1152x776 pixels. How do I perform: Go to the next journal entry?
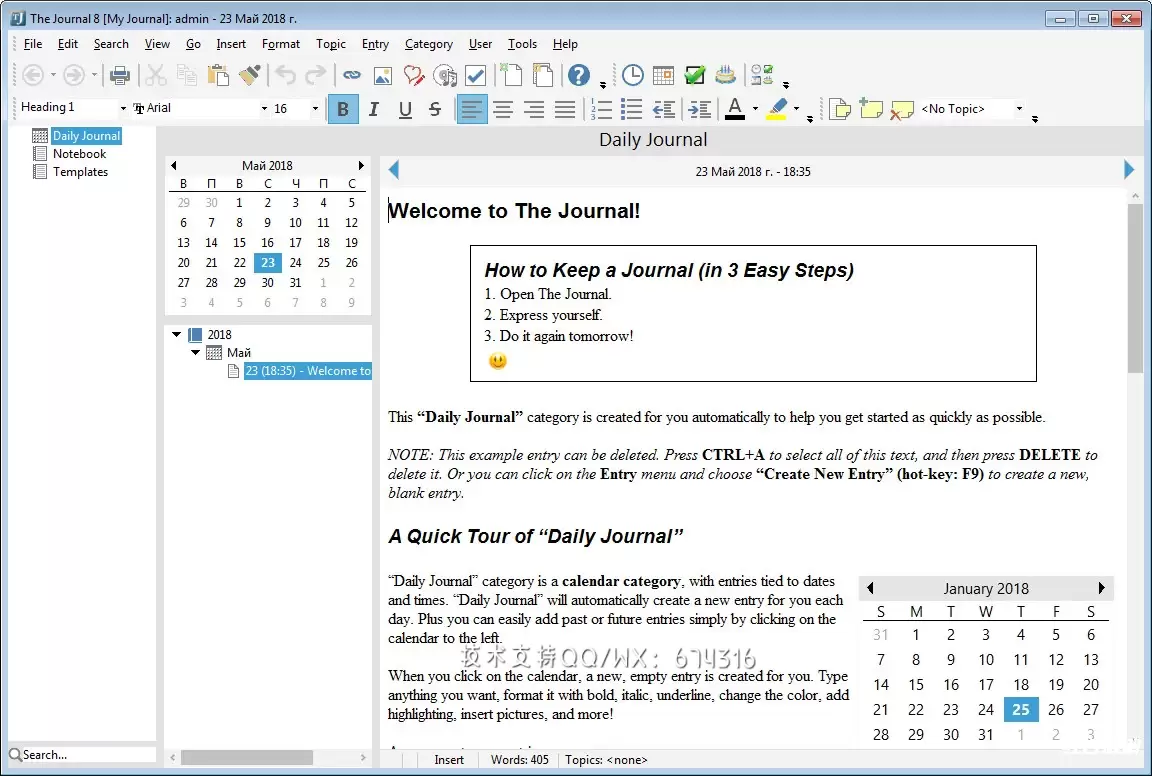pyautogui.click(x=1129, y=170)
